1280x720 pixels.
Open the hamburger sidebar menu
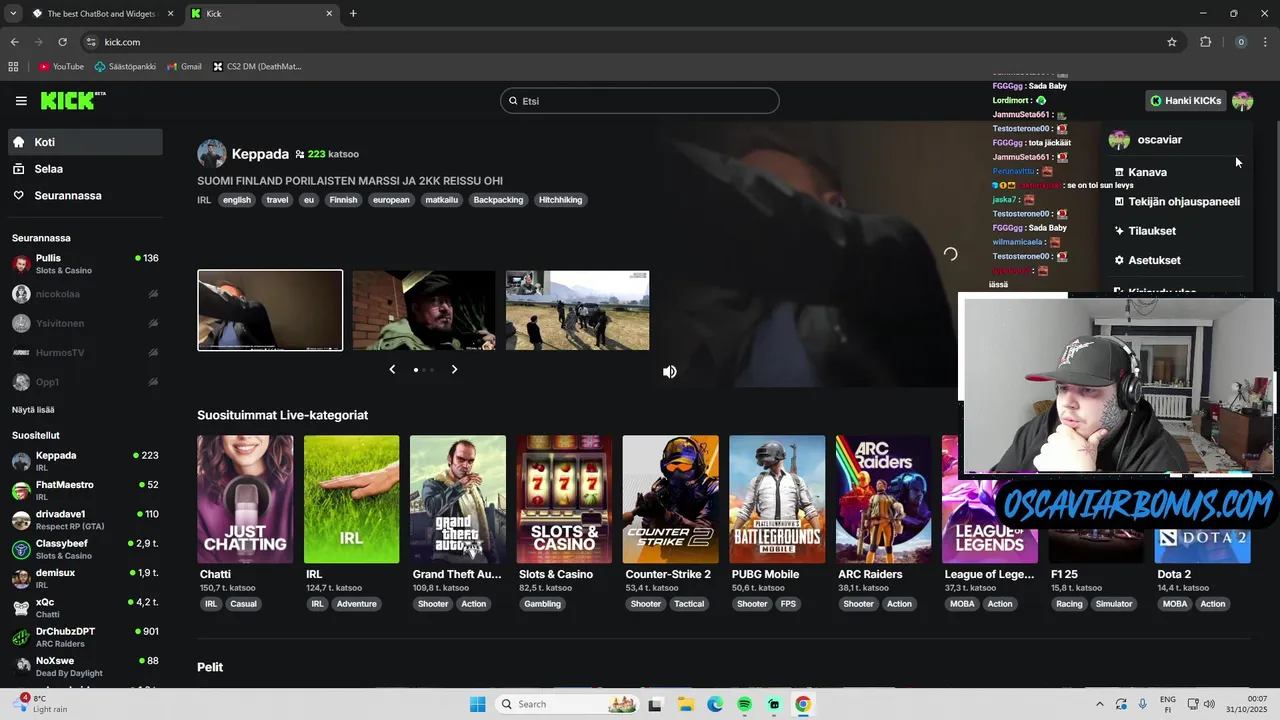21,101
